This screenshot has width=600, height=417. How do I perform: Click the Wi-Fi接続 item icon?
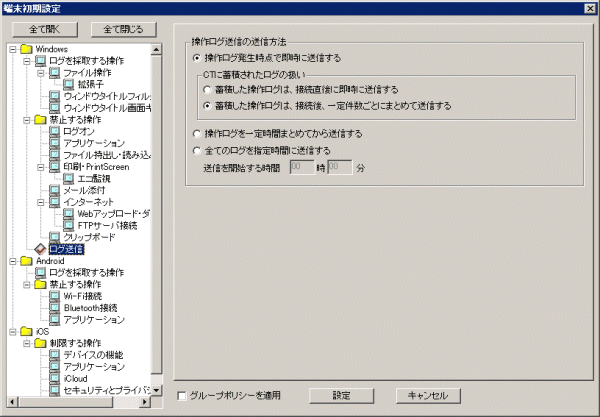coord(54,296)
